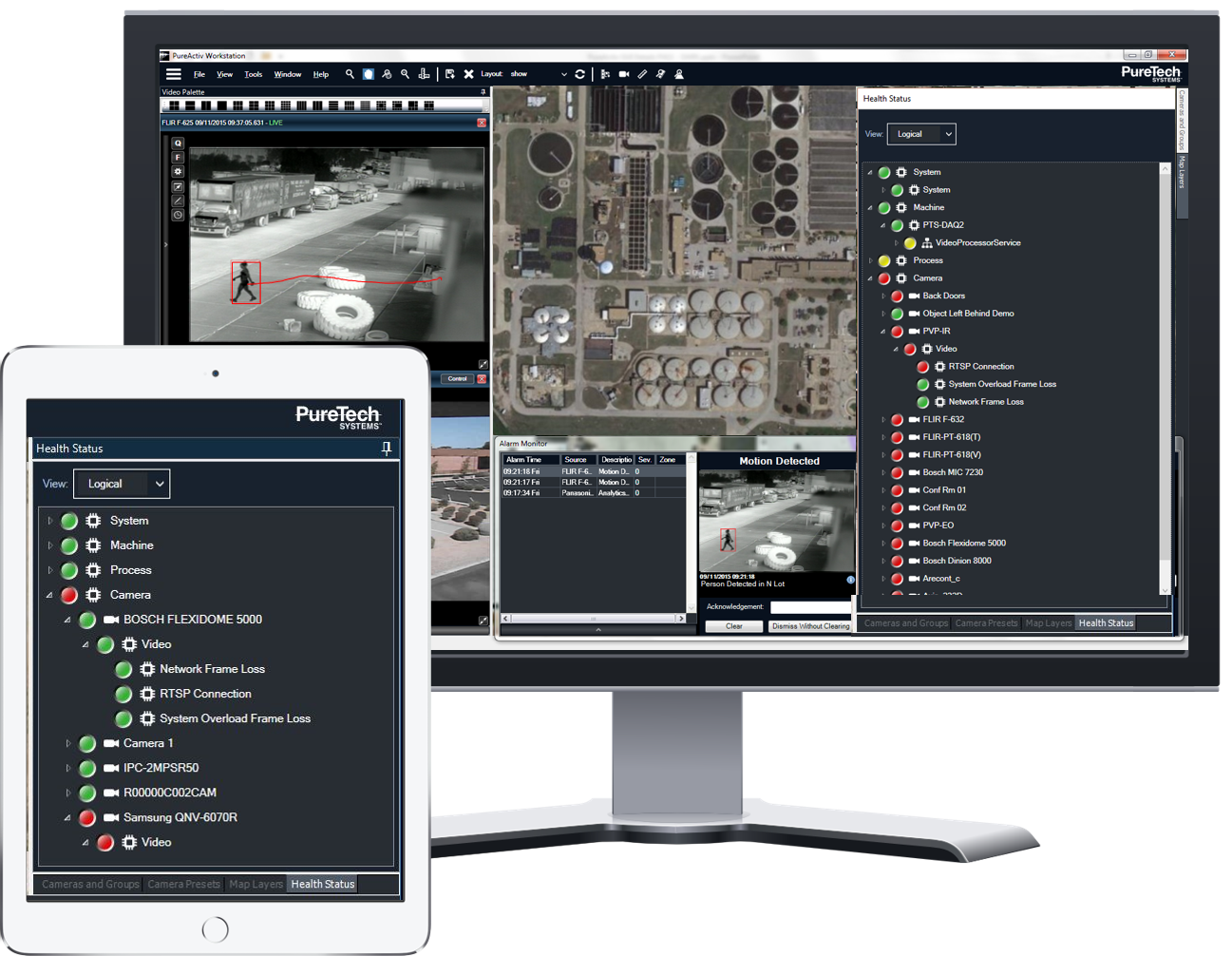Screen dimensions: 1232x956
Task: Click the Dismiss Without Clearing button
Action: pos(810,626)
